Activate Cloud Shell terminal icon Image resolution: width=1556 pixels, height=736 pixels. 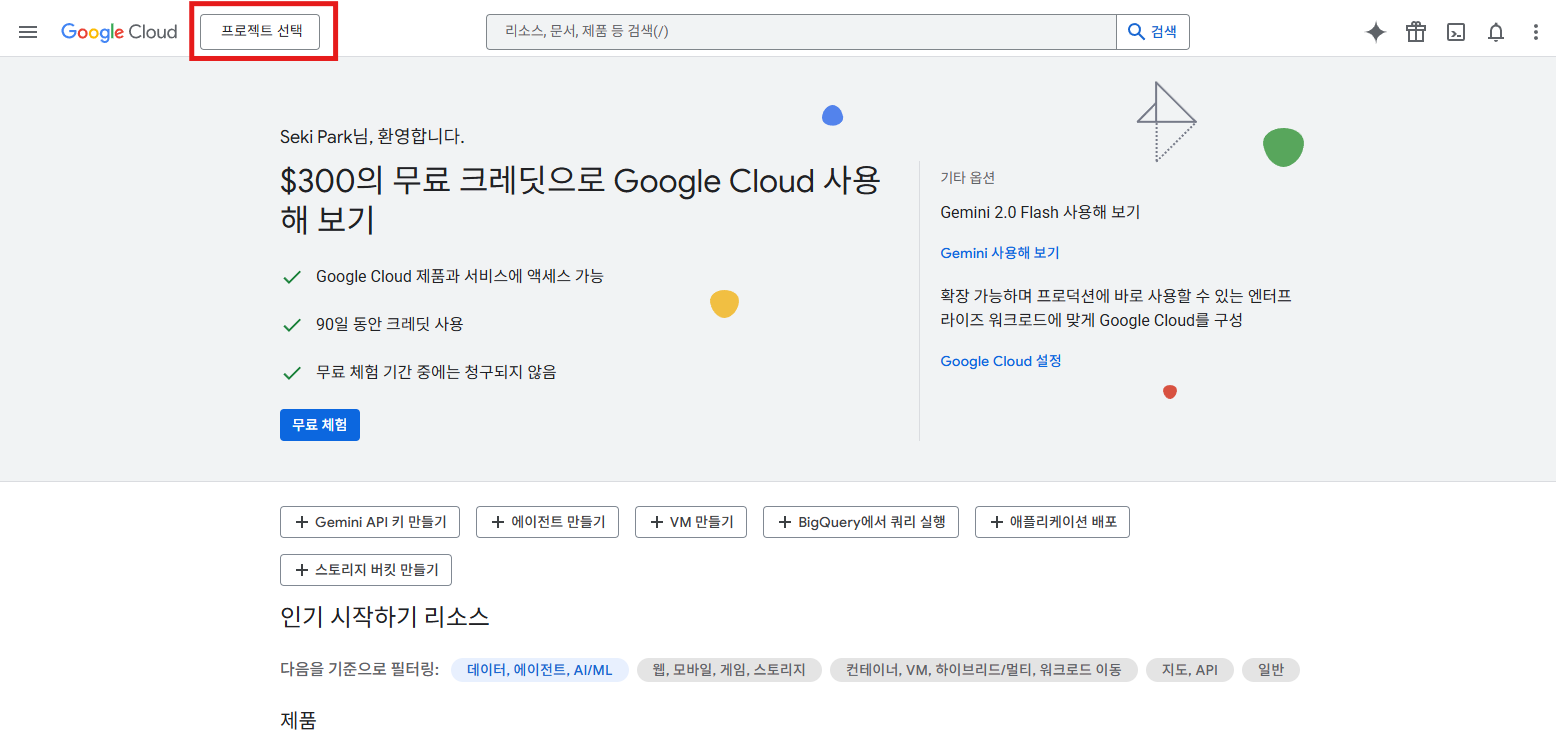1456,32
